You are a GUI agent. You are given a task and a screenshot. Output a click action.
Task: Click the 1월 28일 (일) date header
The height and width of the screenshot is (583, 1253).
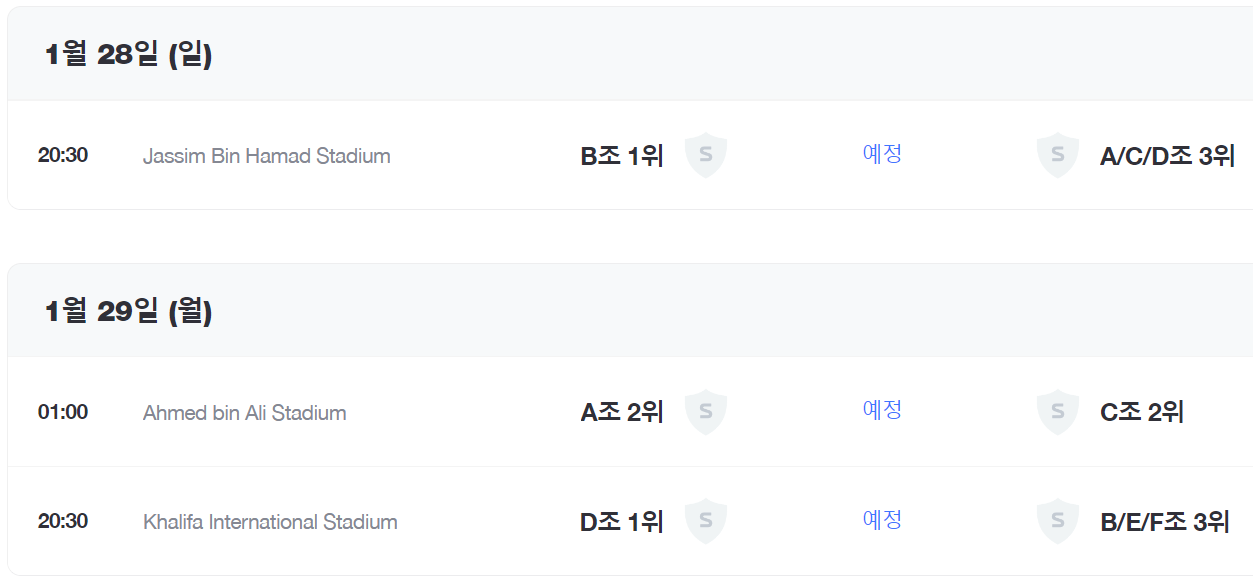129,55
